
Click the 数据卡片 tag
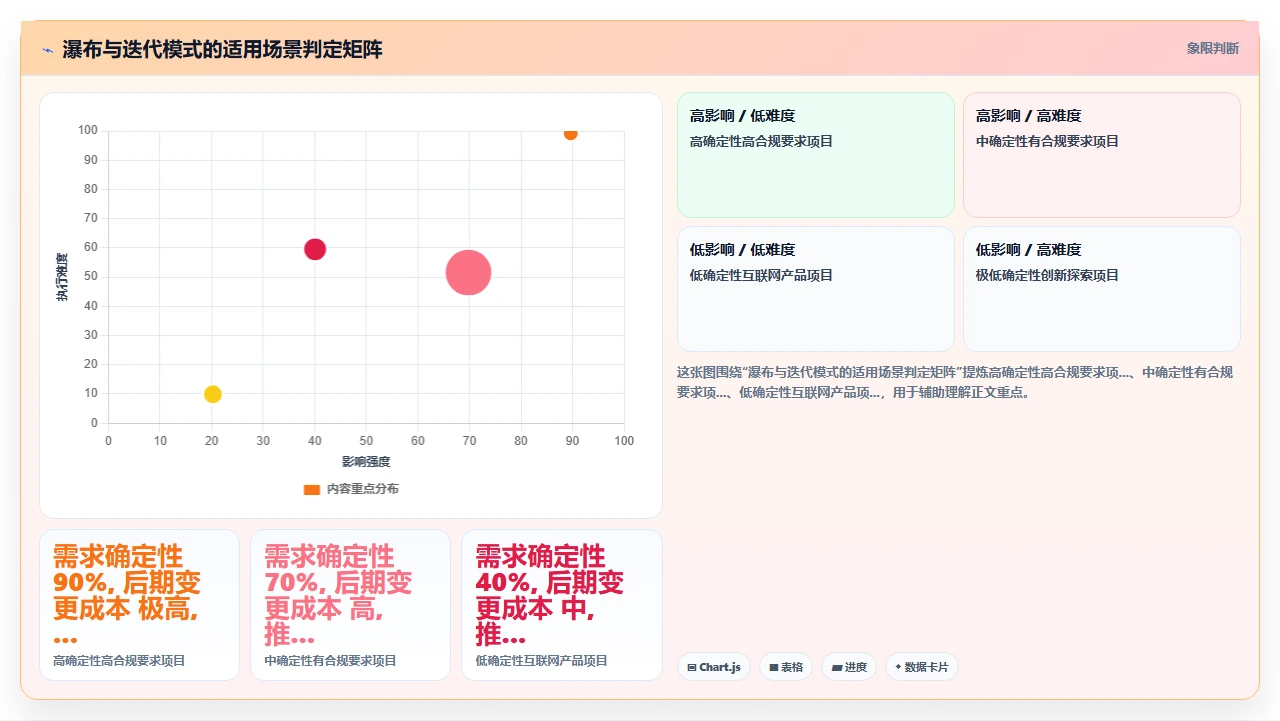tap(922, 667)
